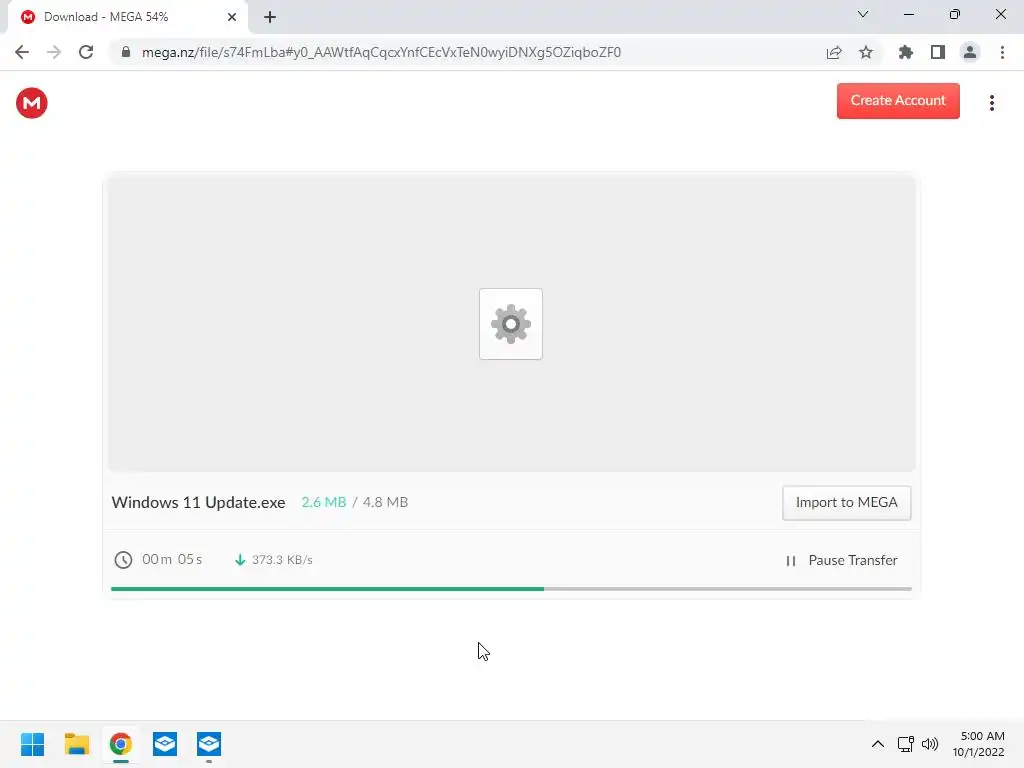This screenshot has height=768, width=1024.
Task: Open Chrome profile avatar
Action: coord(970,52)
